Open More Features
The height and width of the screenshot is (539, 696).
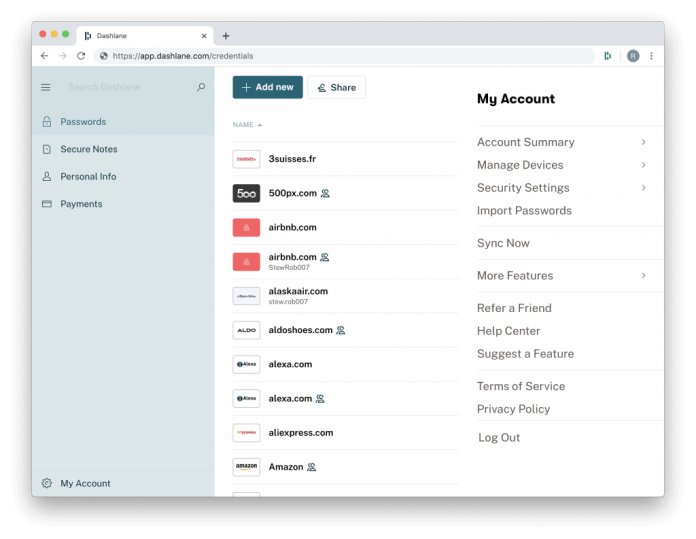tap(515, 276)
